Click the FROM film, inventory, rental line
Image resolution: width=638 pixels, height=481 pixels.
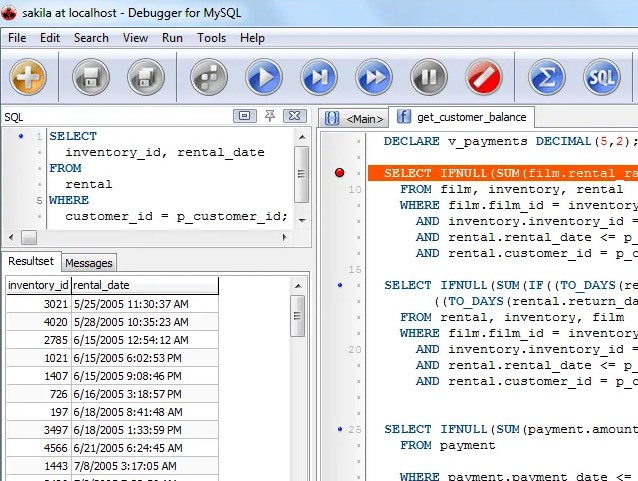click(511, 189)
